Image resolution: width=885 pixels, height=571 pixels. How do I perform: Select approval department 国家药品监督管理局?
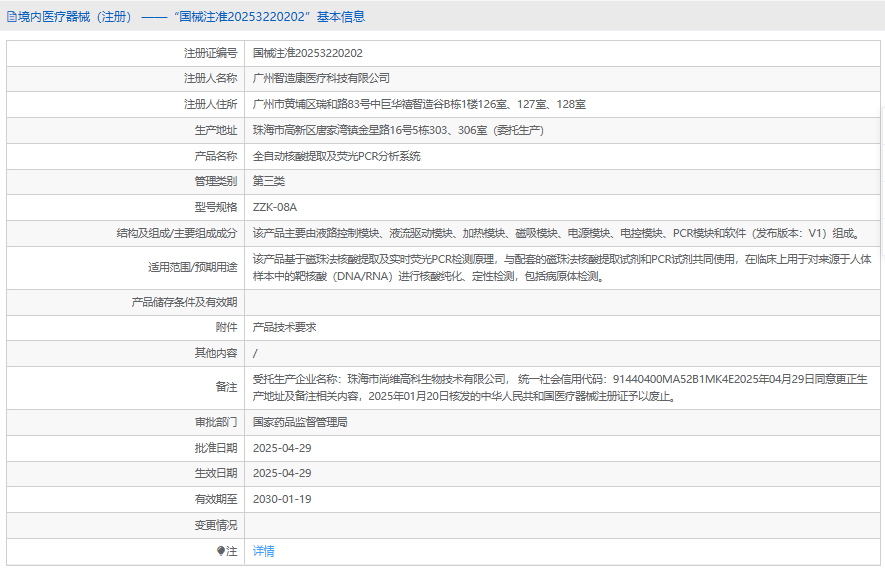300,422
